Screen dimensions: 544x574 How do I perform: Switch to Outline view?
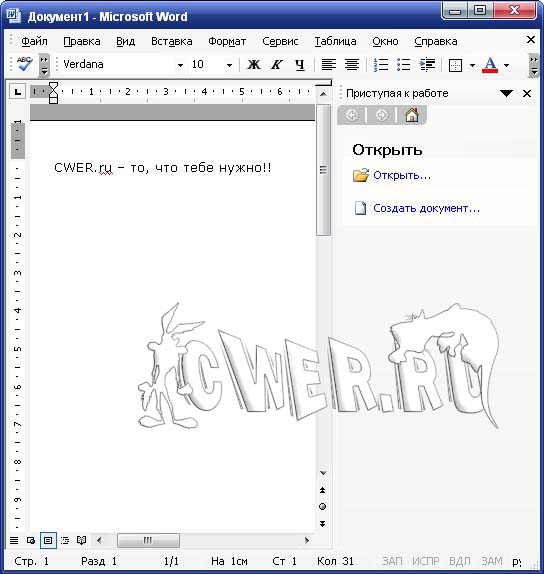(65, 540)
